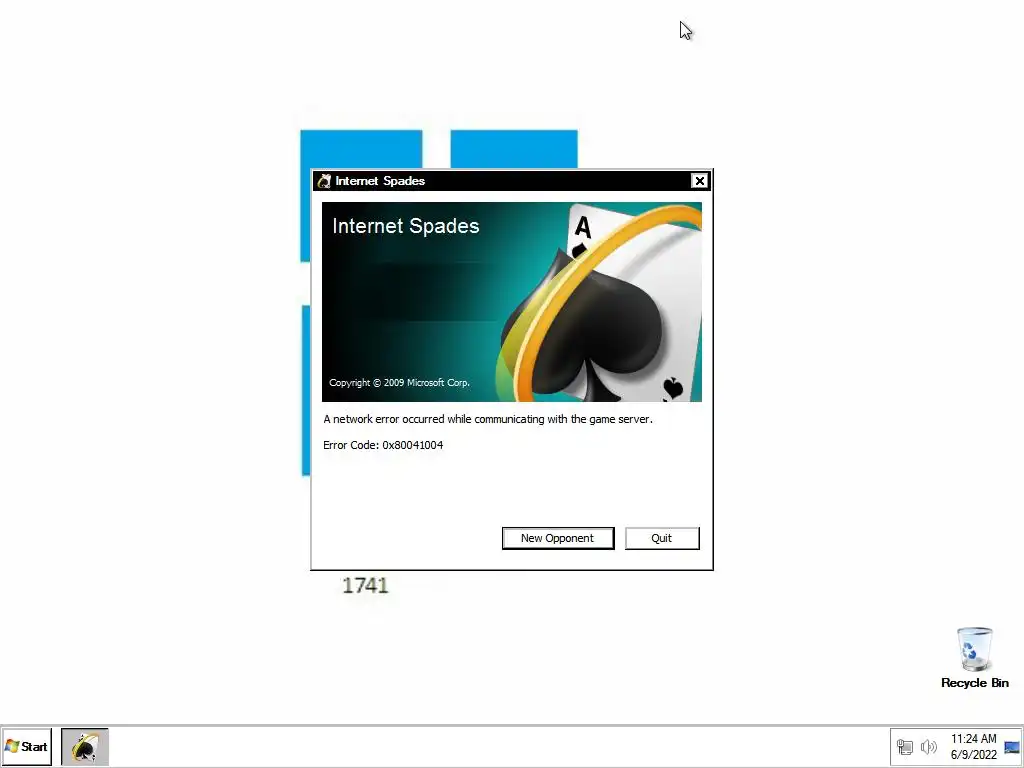
Task: Click the New Opponent button
Action: [x=558, y=538]
